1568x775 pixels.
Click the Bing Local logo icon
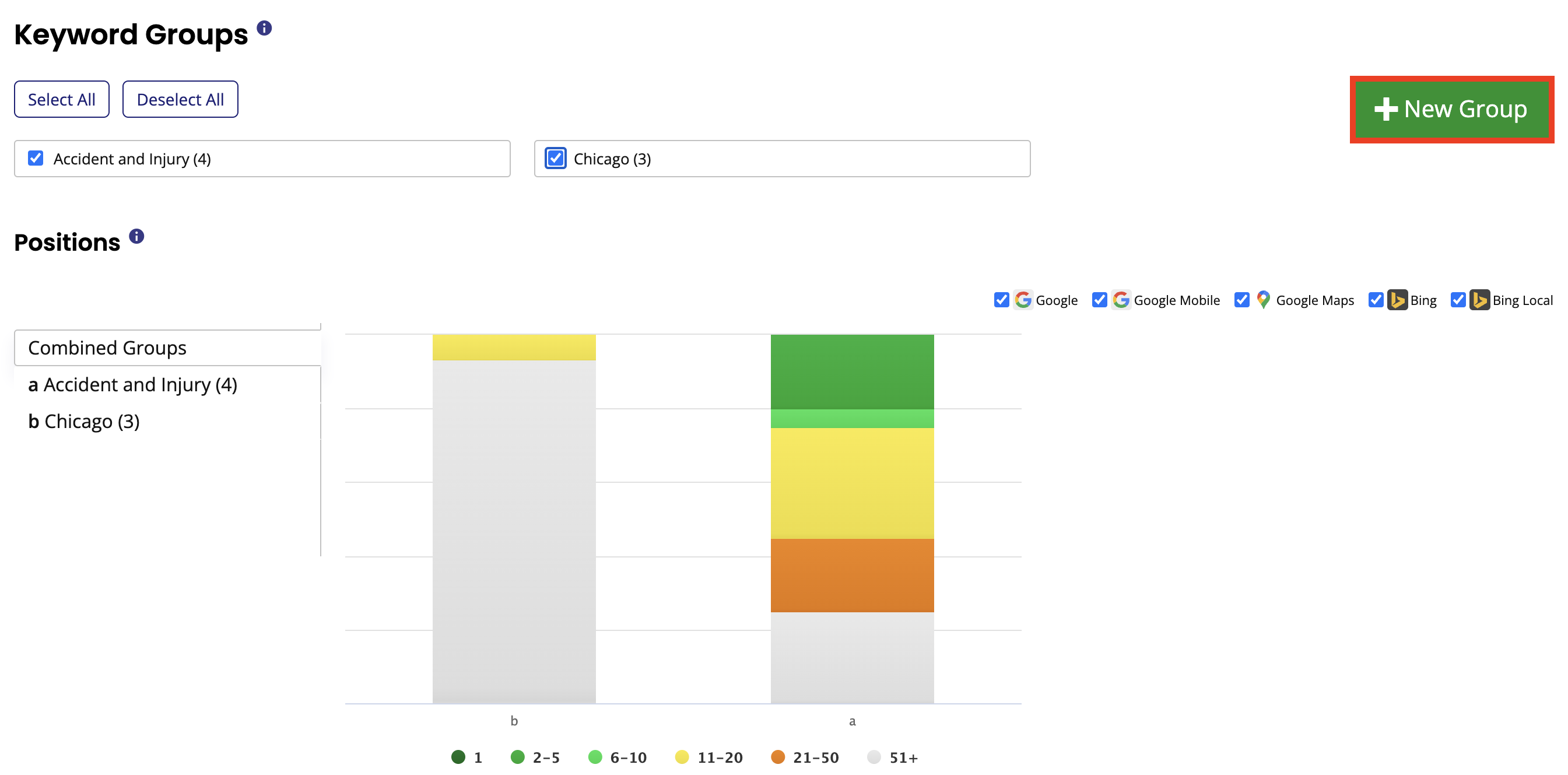point(1480,300)
